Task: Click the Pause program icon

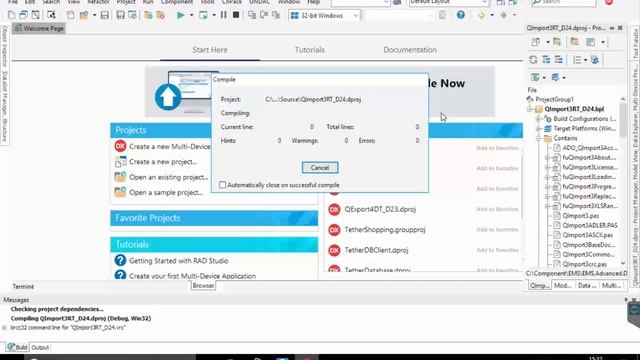Action: (x=223, y=16)
